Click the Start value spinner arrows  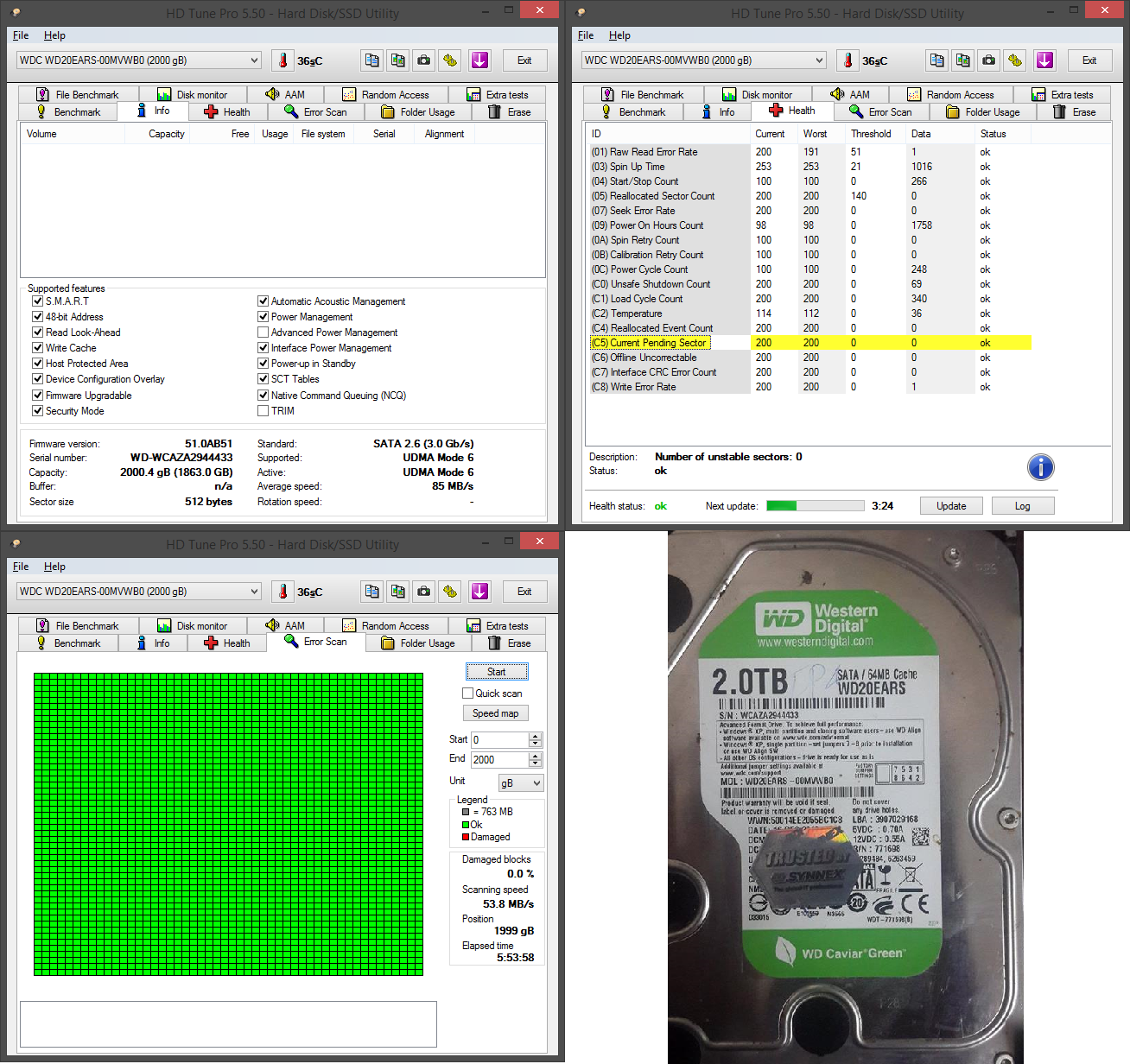tap(536, 739)
